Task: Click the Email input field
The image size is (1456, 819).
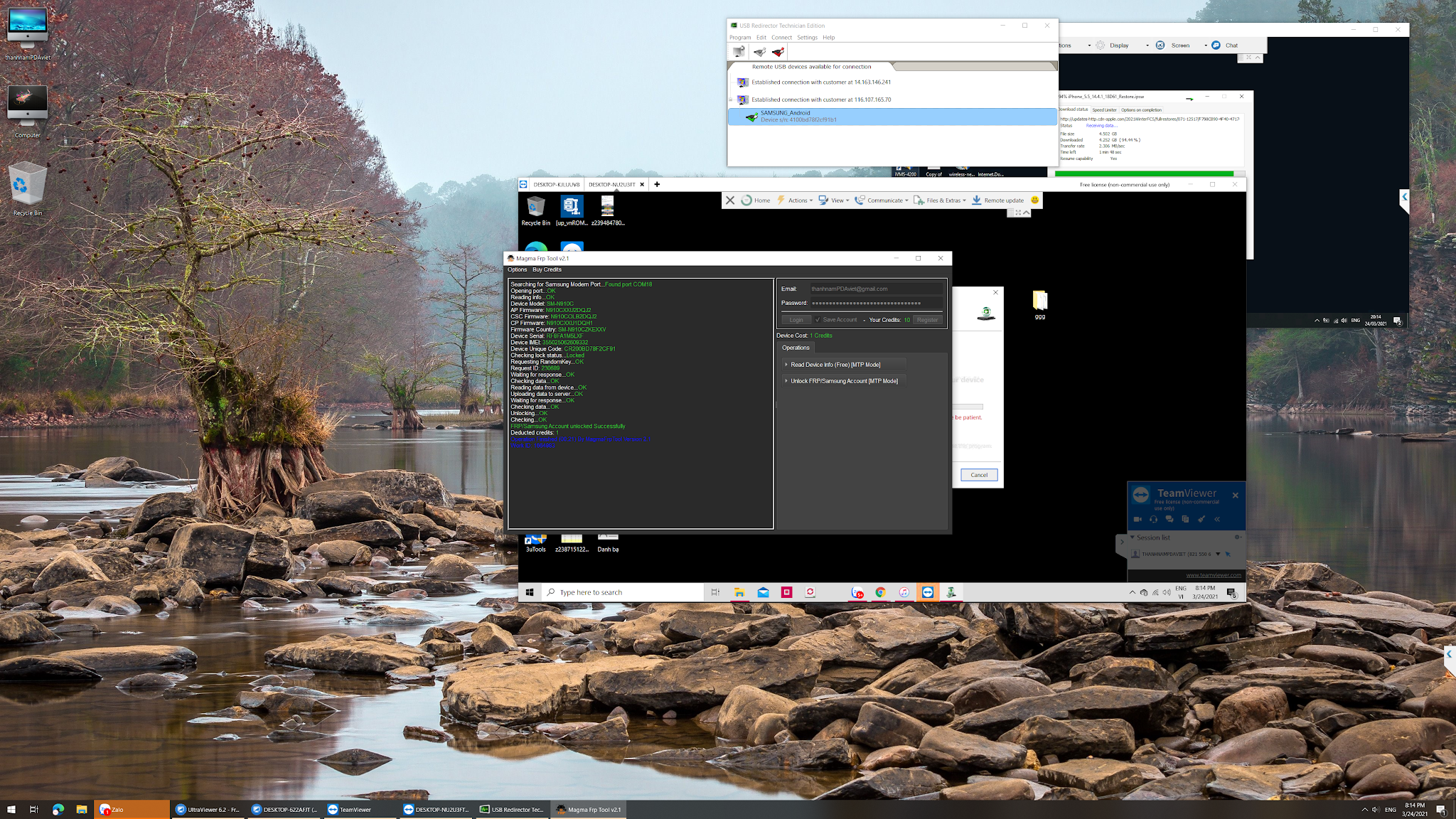Action: (x=876, y=289)
